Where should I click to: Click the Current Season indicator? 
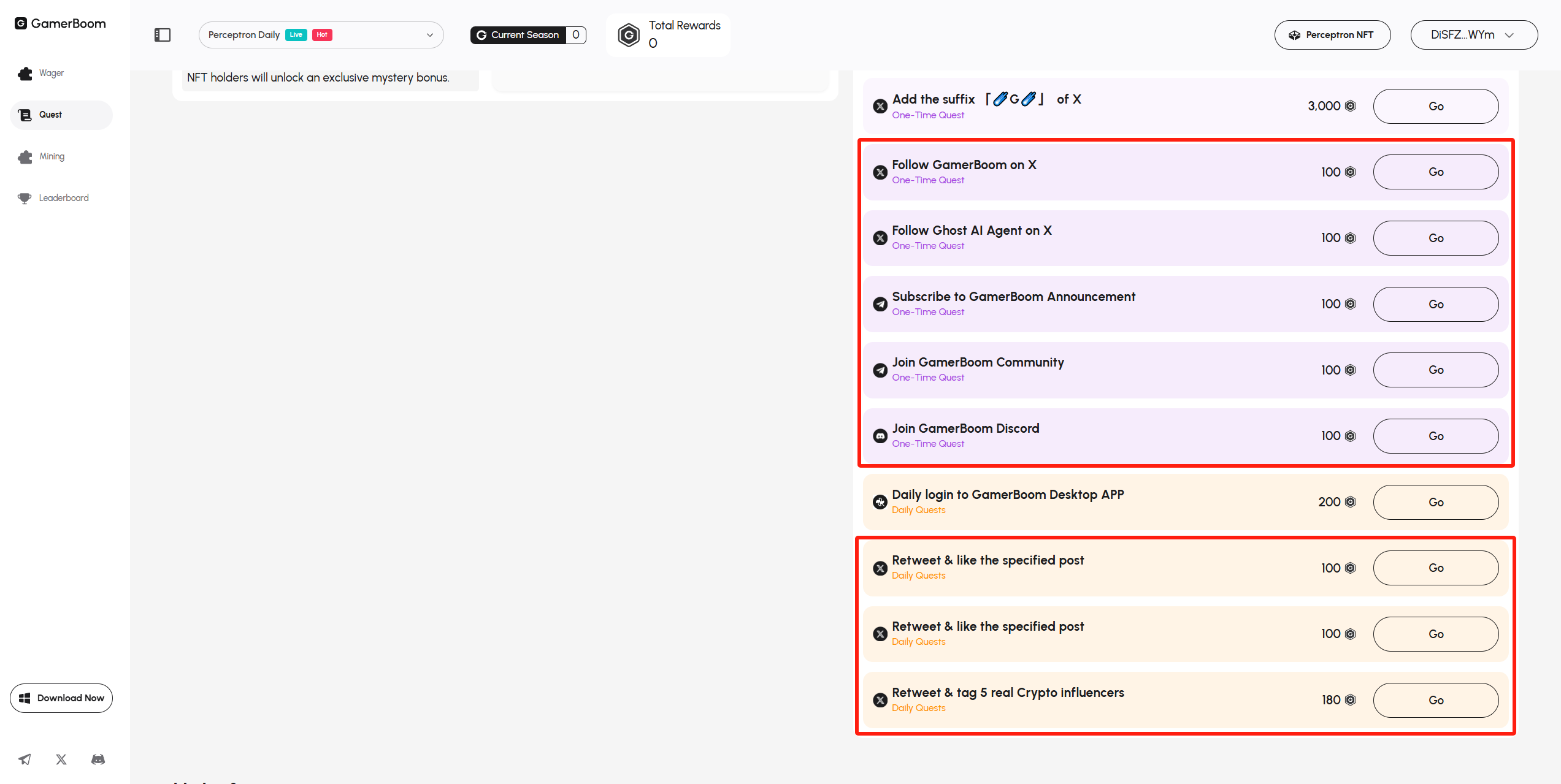pos(528,35)
